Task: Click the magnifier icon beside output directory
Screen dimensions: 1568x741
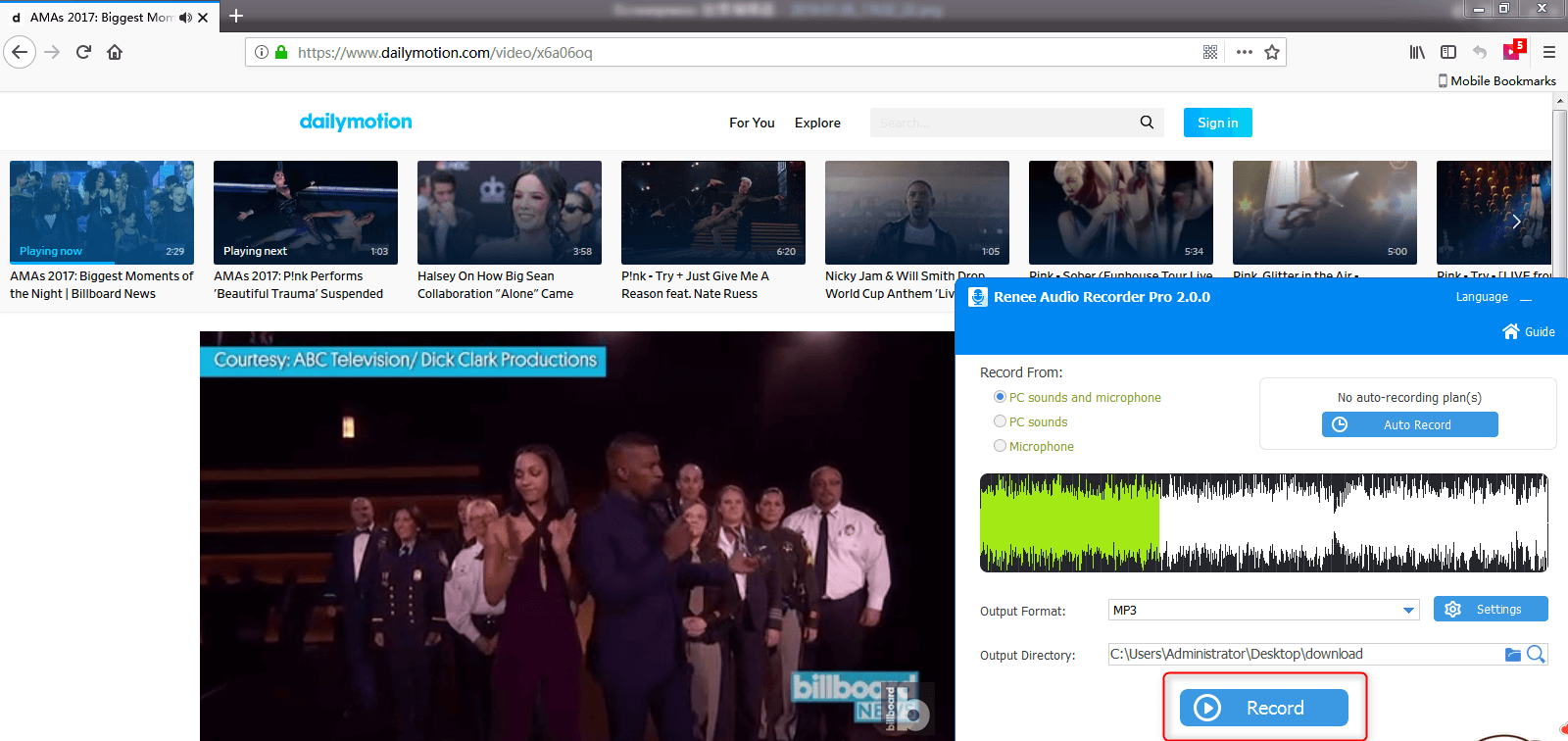Action: [x=1536, y=654]
